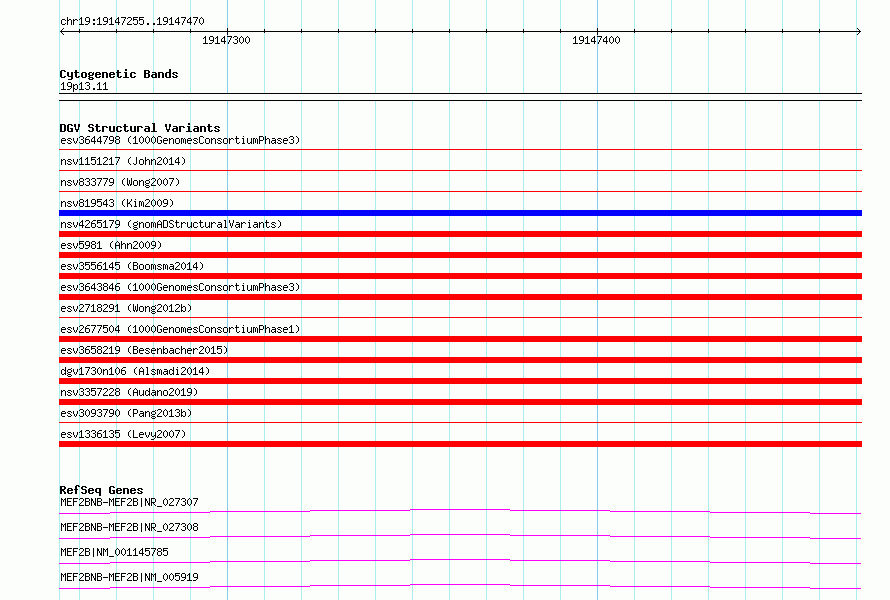This screenshot has height=600, width=890.
Task: Open variant nsv1151217 (John2014)
Action: point(123,161)
